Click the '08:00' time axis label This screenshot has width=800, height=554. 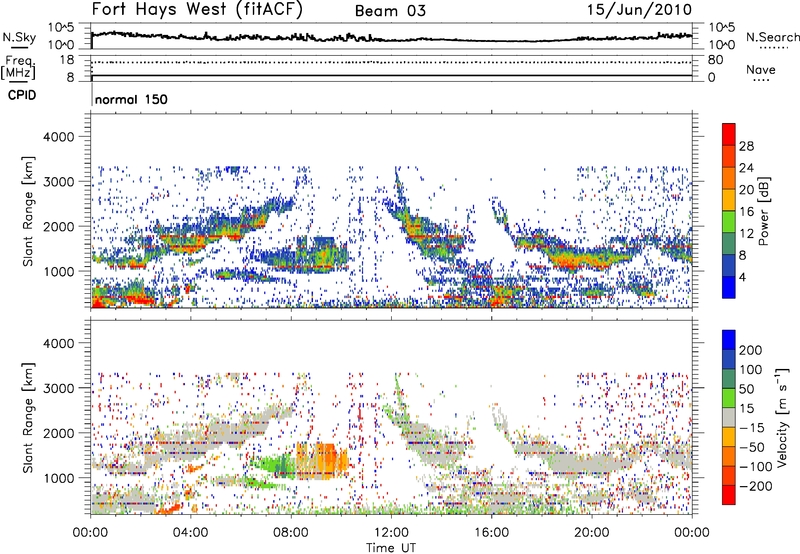(291, 533)
